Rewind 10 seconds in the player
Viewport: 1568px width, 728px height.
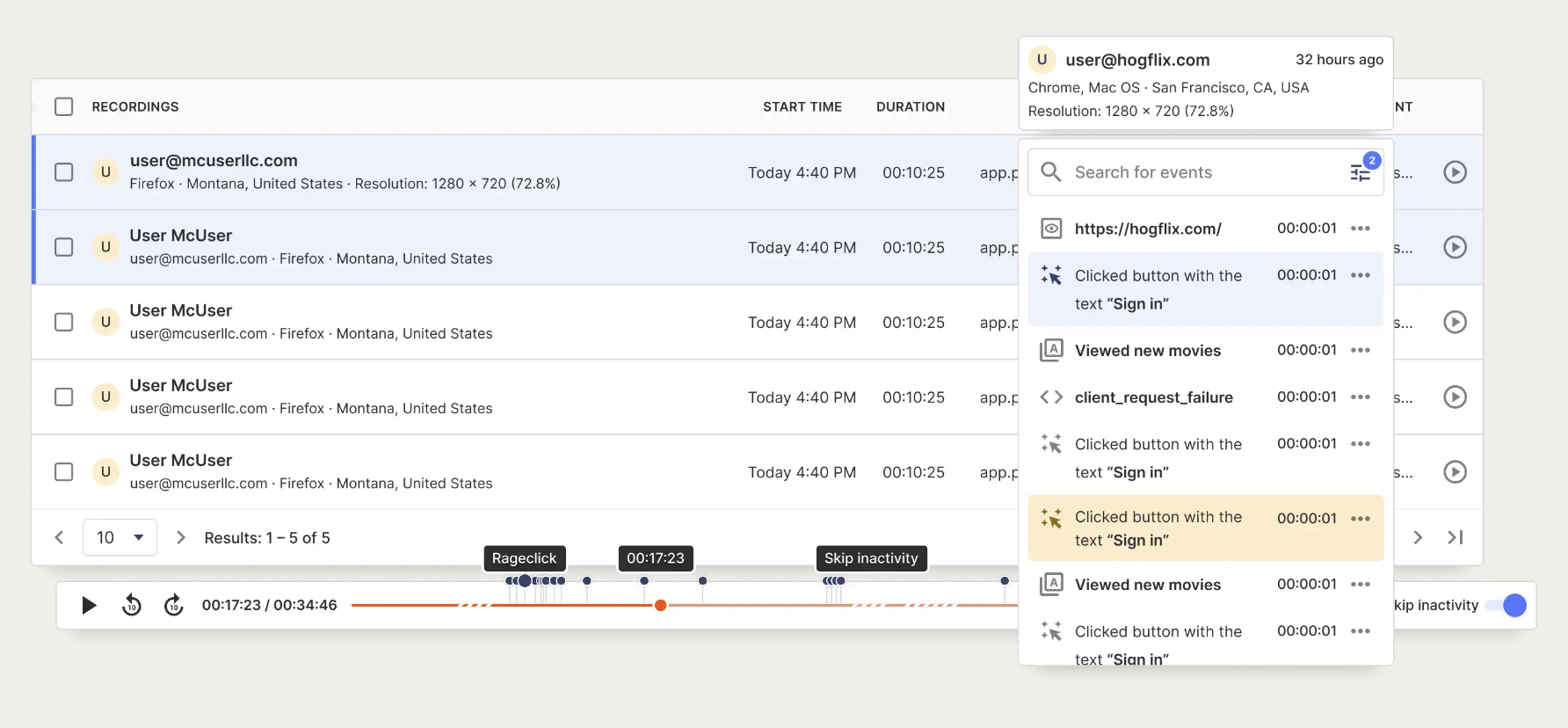tap(132, 605)
